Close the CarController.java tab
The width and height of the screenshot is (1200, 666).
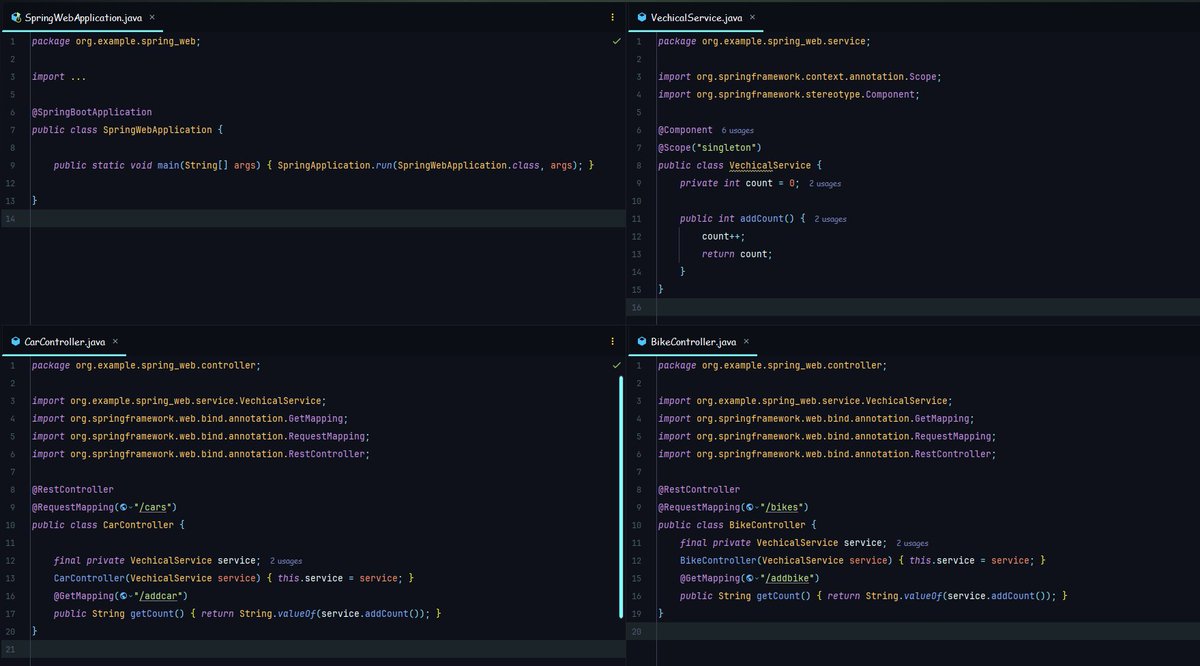pos(116,342)
